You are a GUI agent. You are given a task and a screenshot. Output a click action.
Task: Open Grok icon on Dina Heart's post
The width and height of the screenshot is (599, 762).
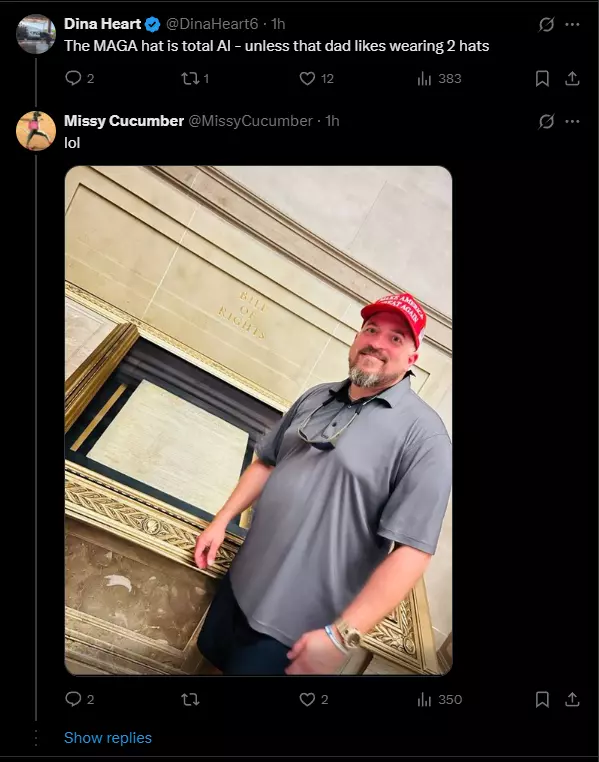pos(547,24)
